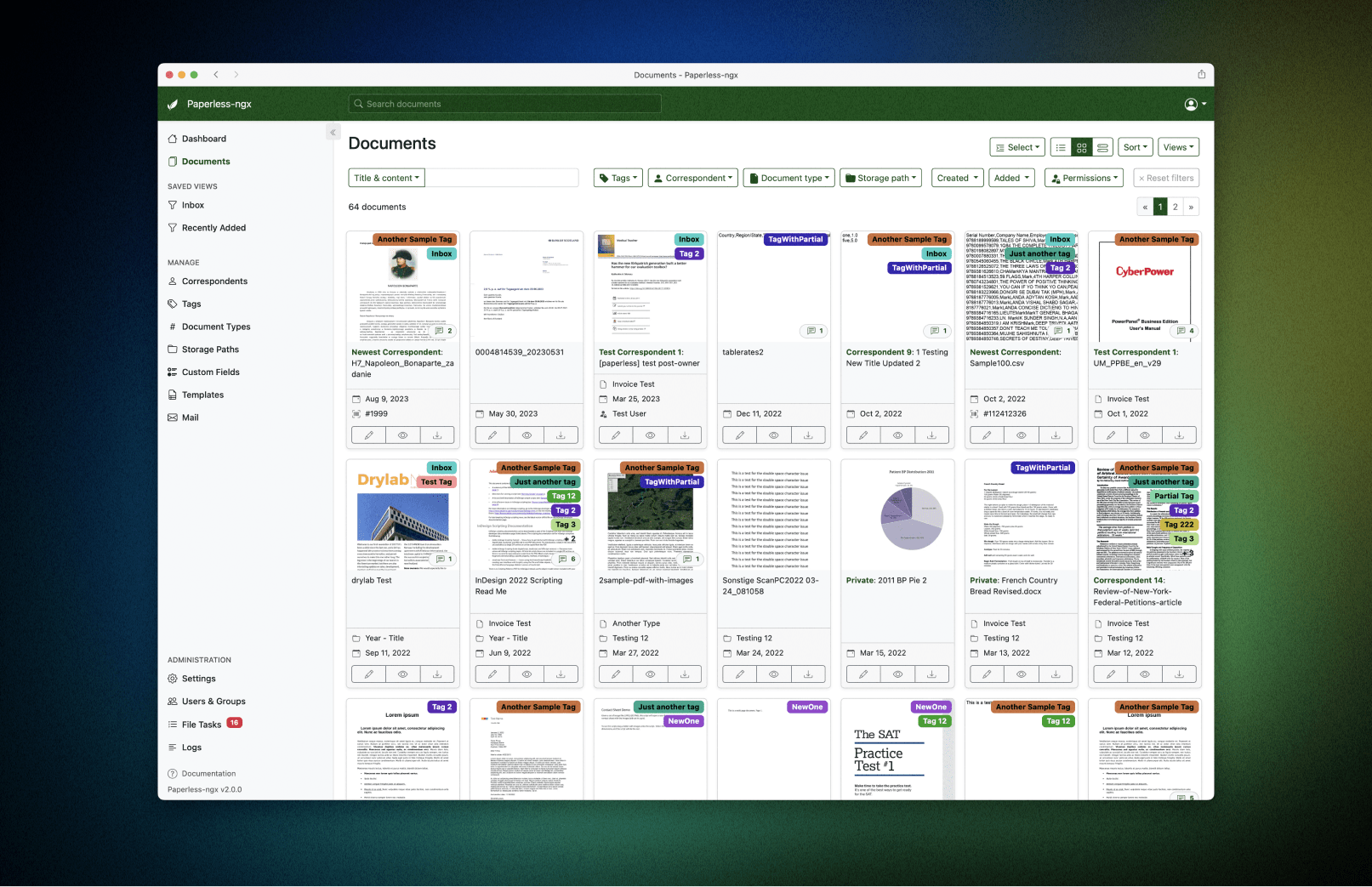Click the TagWithPartial tag on tablerates2 card
This screenshot has height=887, width=1372.
tap(796, 240)
